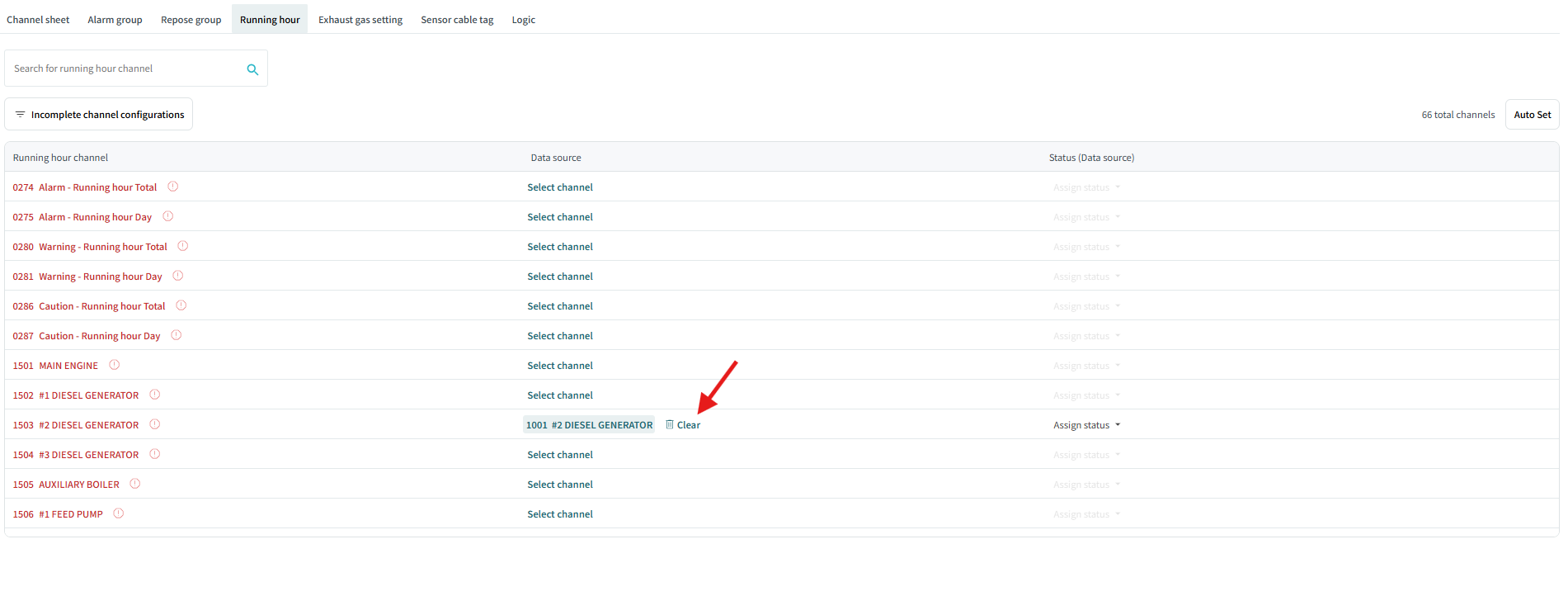Open Assign status dropdown for 1502 #1 DIESEL GENERATOR

point(1086,395)
